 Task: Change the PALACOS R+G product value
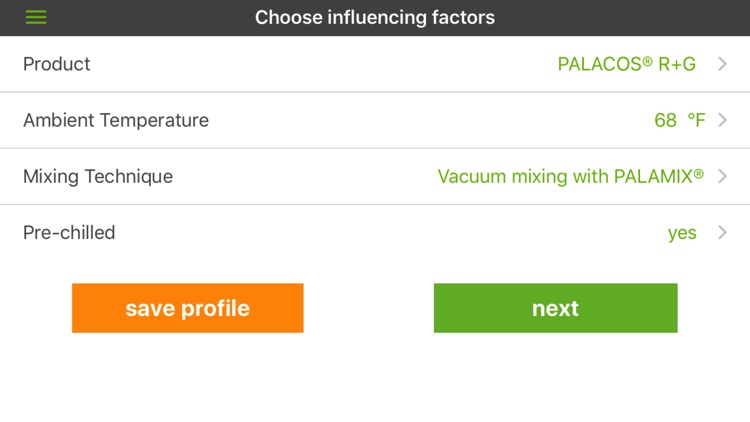(626, 64)
